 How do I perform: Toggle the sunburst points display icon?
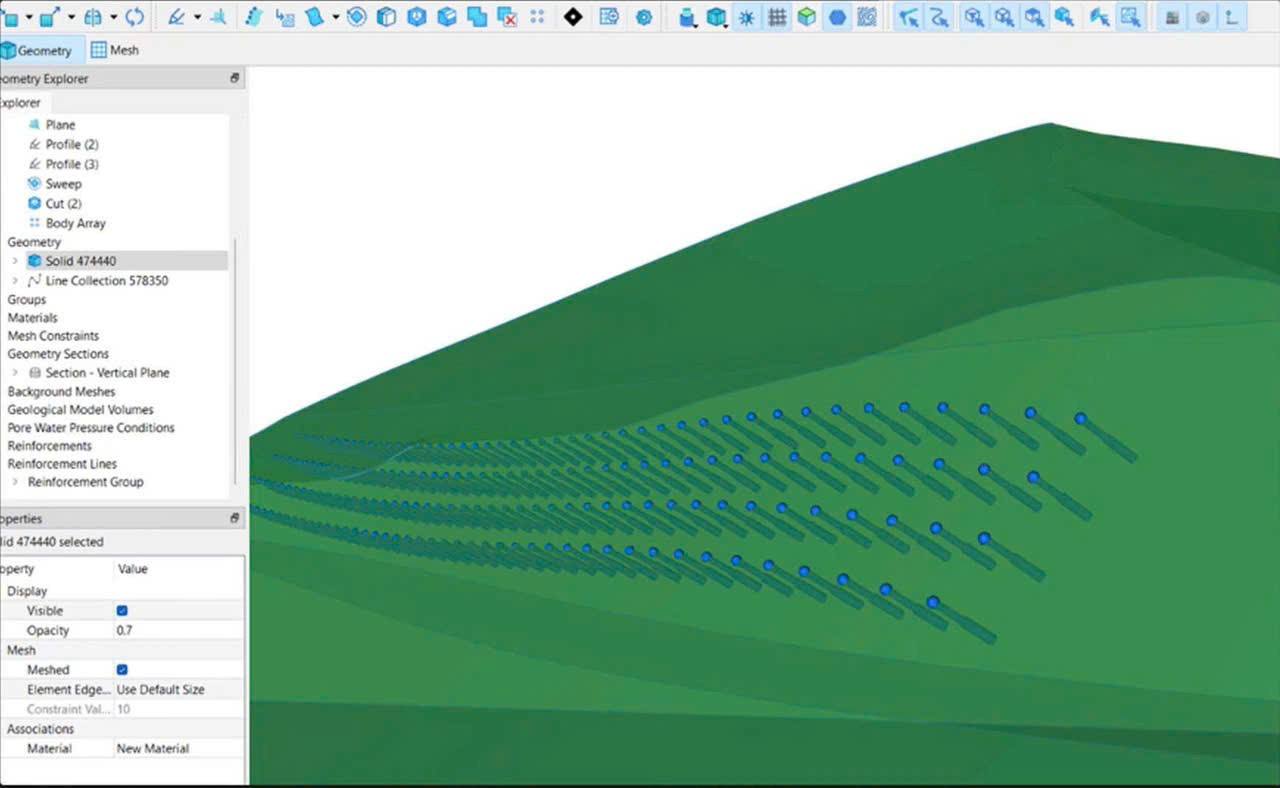click(746, 16)
